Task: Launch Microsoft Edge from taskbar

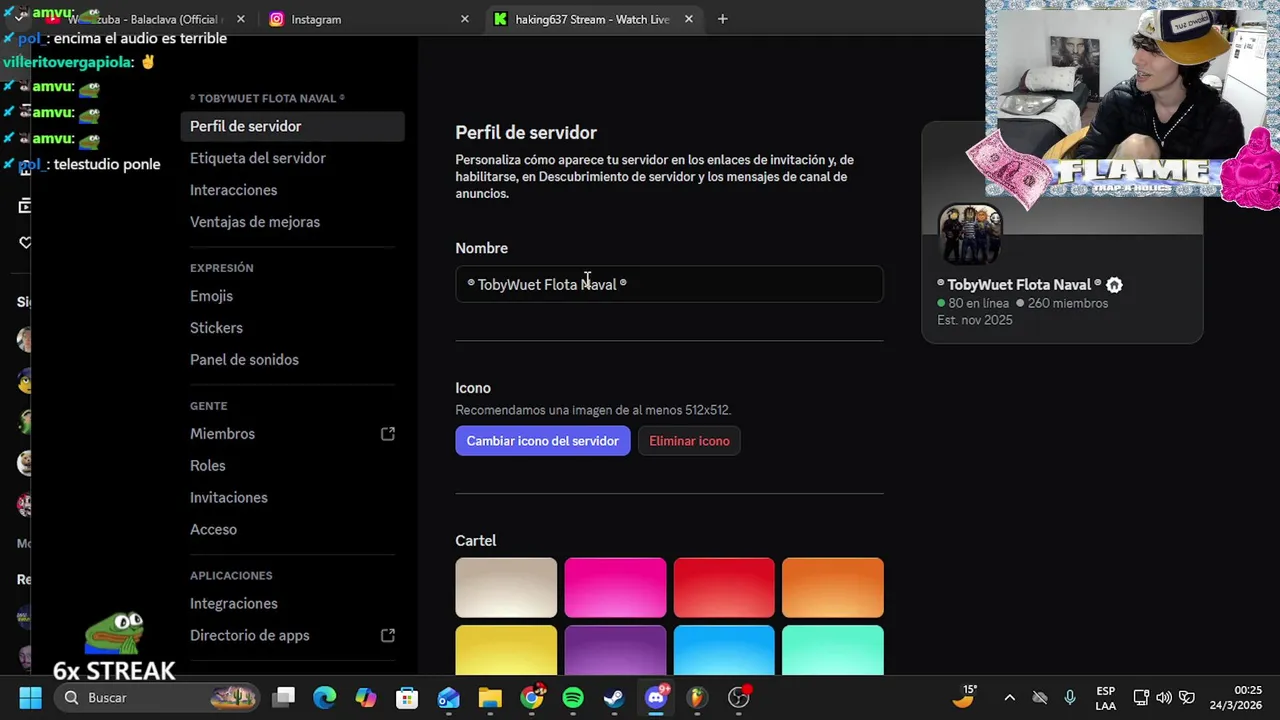Action: (x=325, y=698)
